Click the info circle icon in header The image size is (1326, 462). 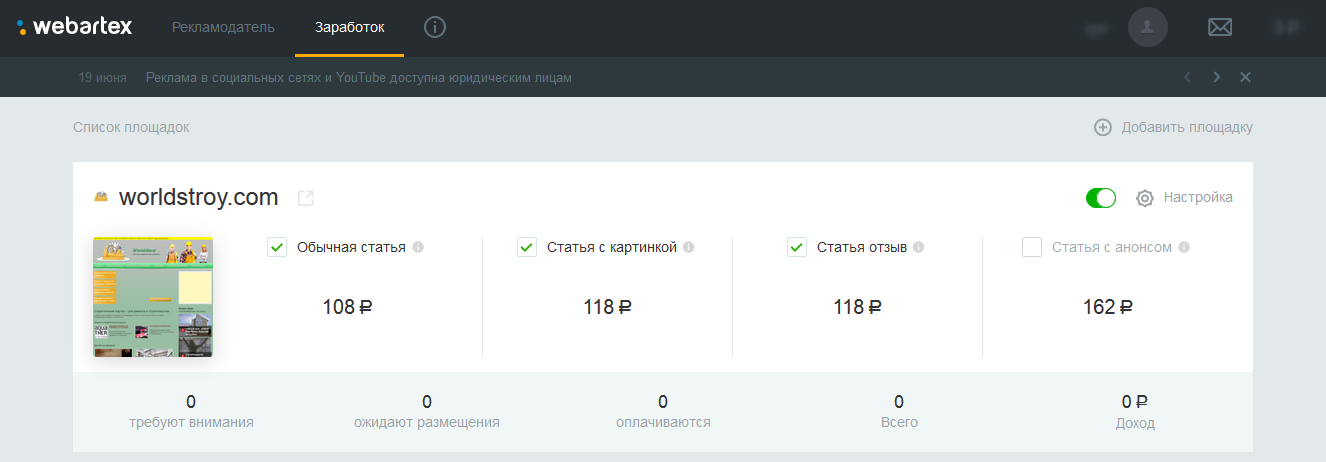point(434,27)
